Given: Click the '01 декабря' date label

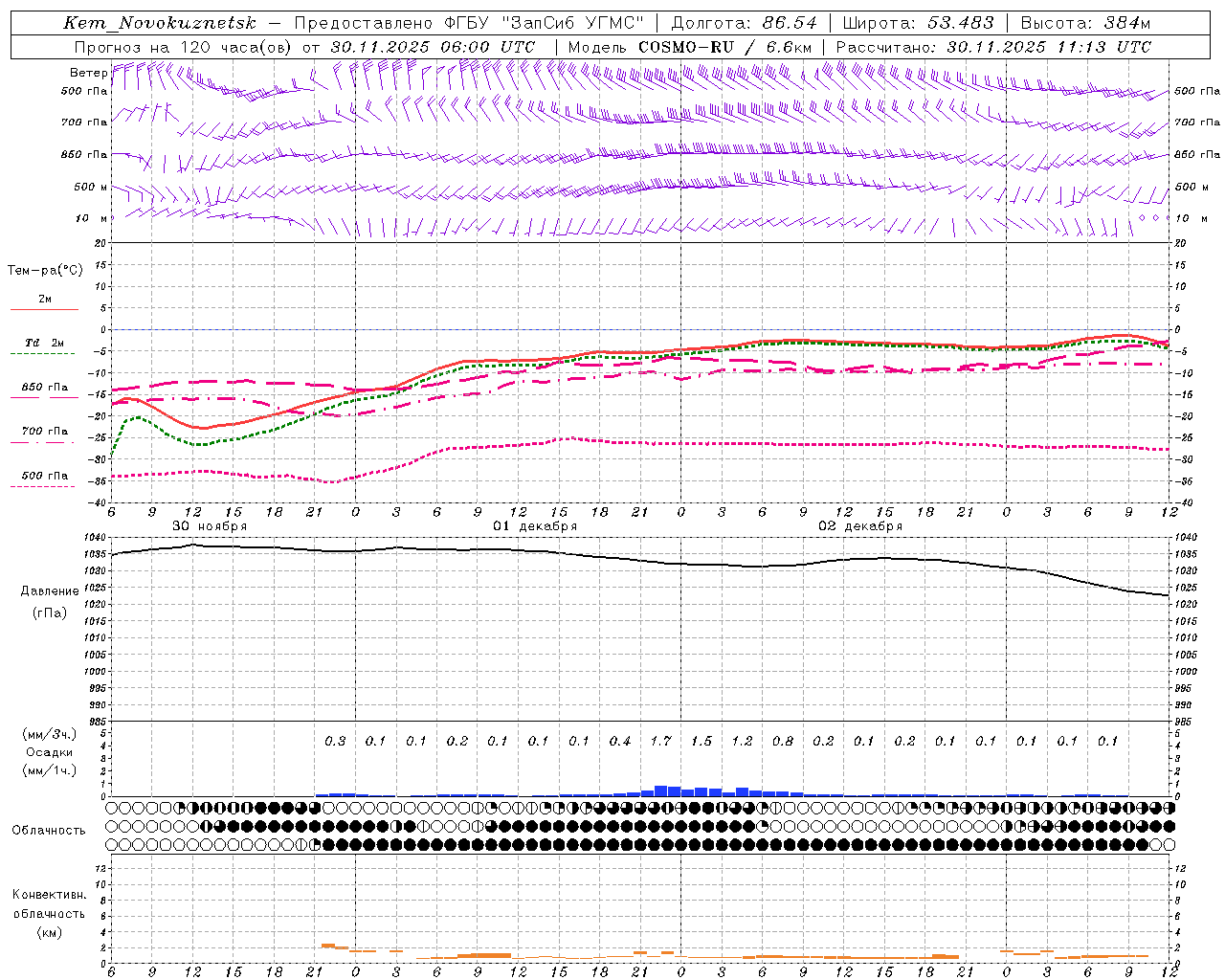Looking at the screenshot, I should tap(535, 526).
